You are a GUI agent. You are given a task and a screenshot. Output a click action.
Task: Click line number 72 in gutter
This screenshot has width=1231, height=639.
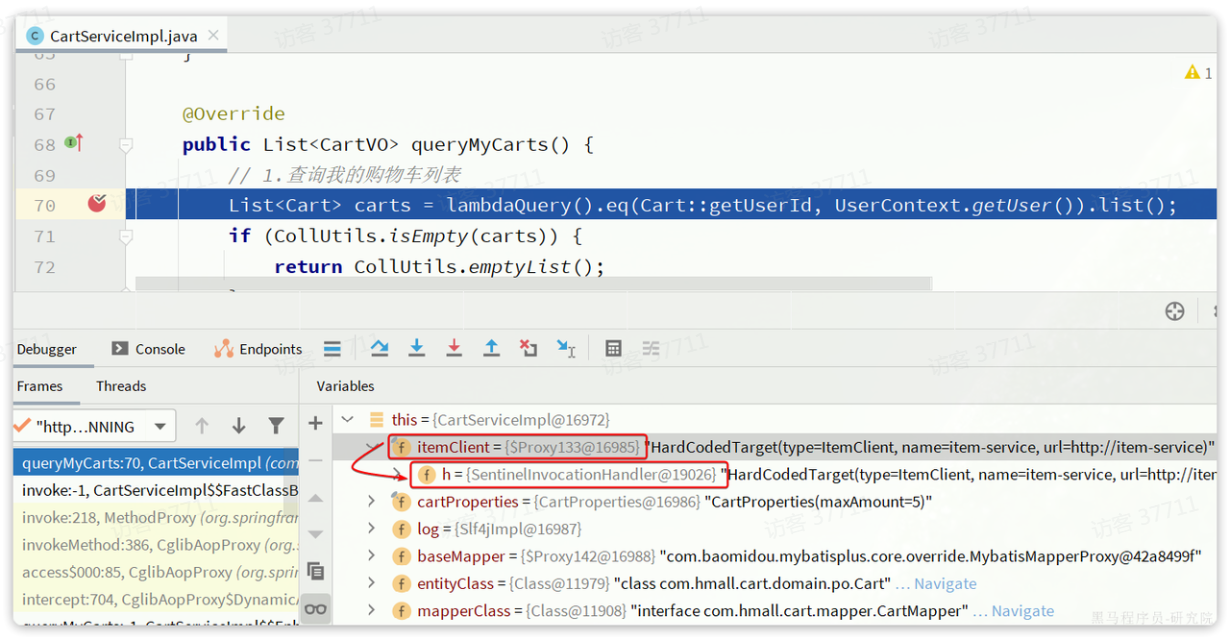point(44,267)
